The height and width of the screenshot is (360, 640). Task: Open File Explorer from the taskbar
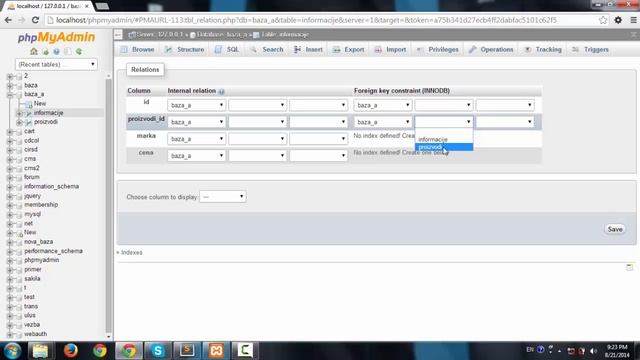coord(40,351)
